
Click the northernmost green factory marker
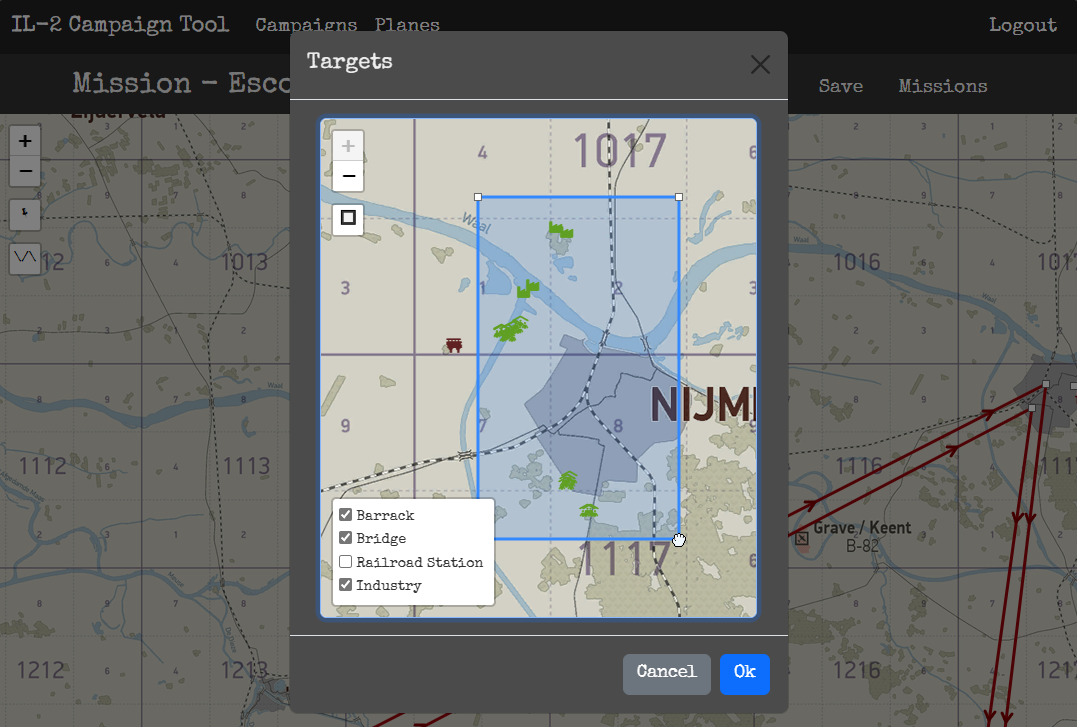[562, 230]
